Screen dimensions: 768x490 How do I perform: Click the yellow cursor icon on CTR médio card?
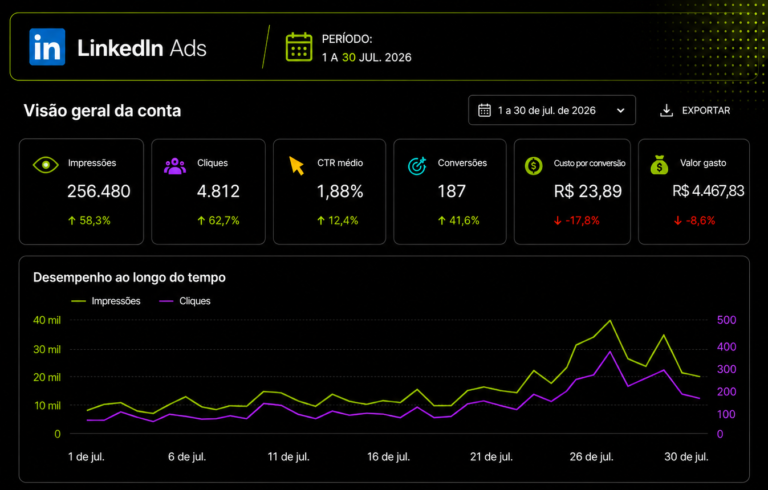point(296,166)
